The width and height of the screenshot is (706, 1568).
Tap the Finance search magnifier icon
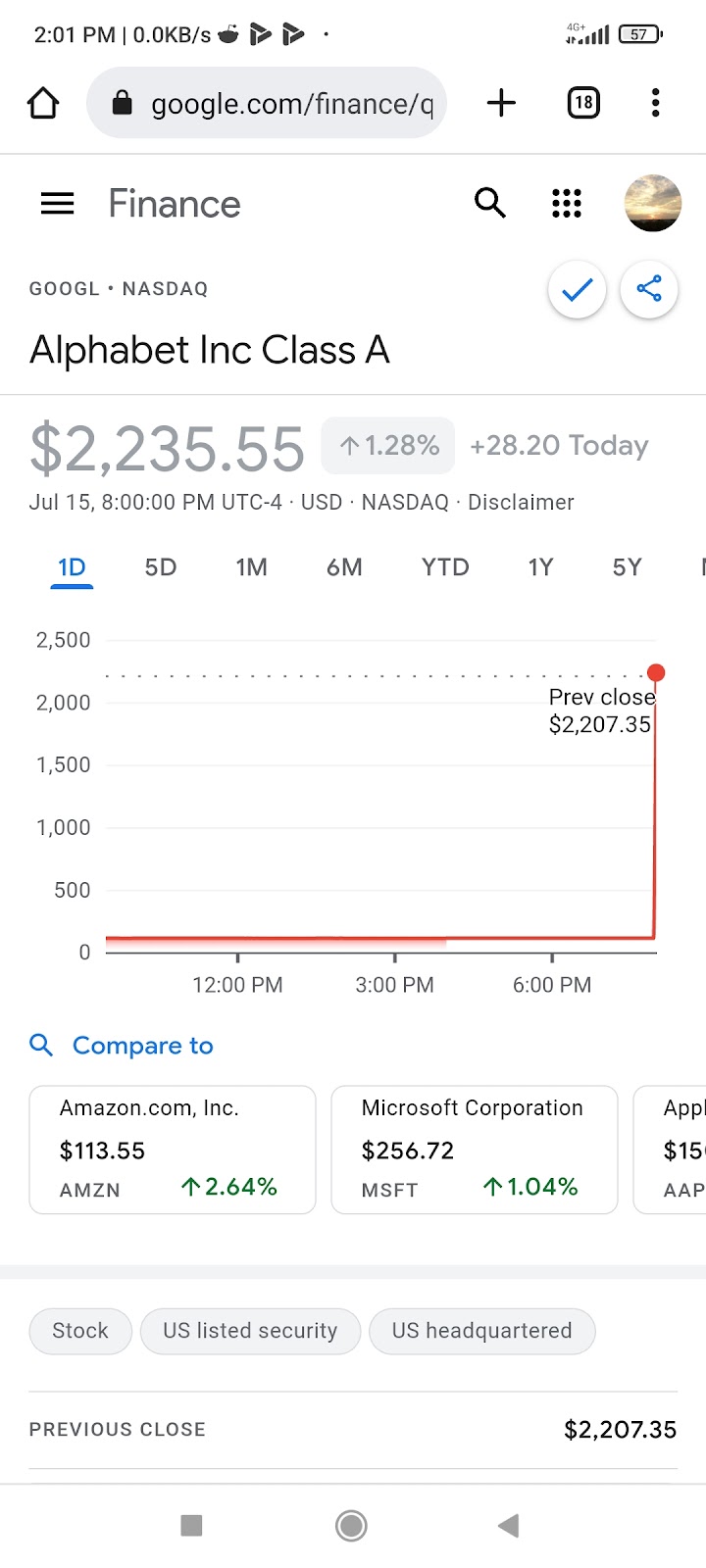point(489,203)
